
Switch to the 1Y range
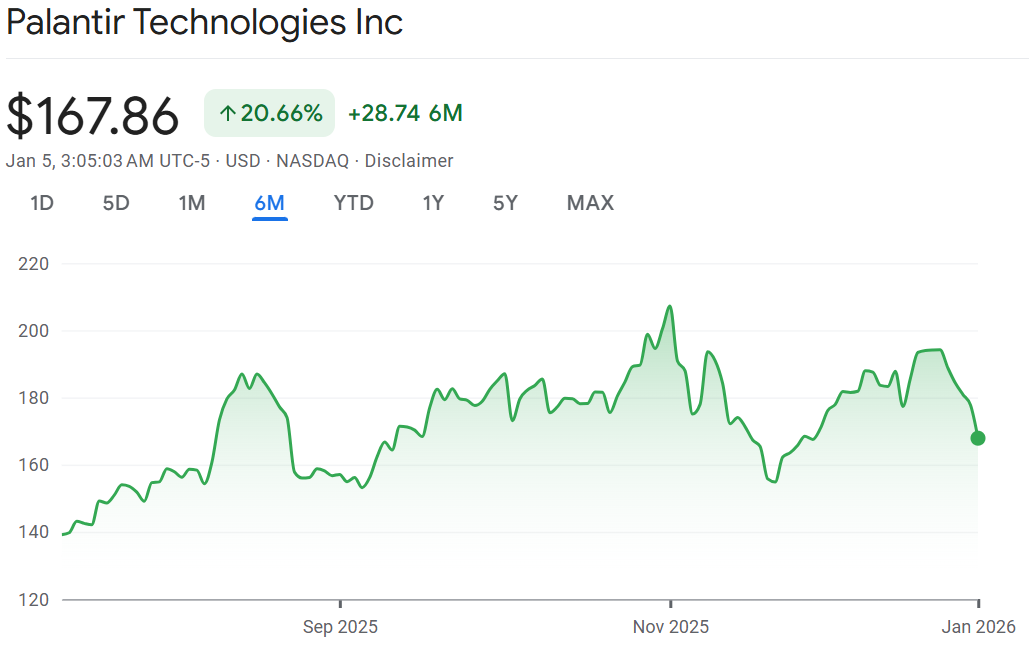point(433,203)
